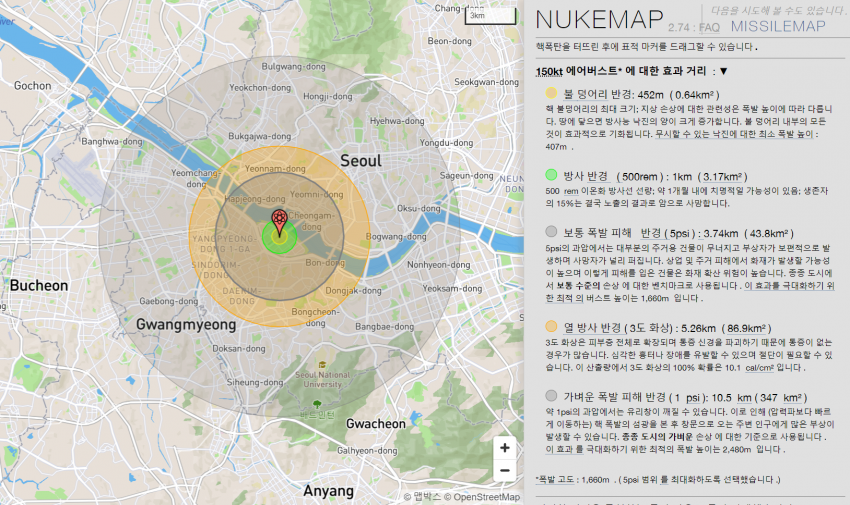The width and height of the screenshot is (850, 505).
Task: Click the Anyang city label
Action: pos(329,491)
